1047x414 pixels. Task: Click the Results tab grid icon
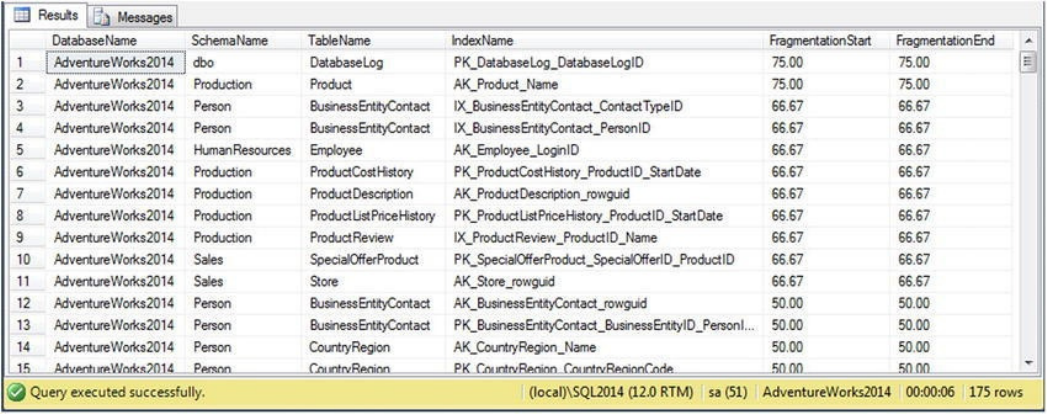coord(22,15)
